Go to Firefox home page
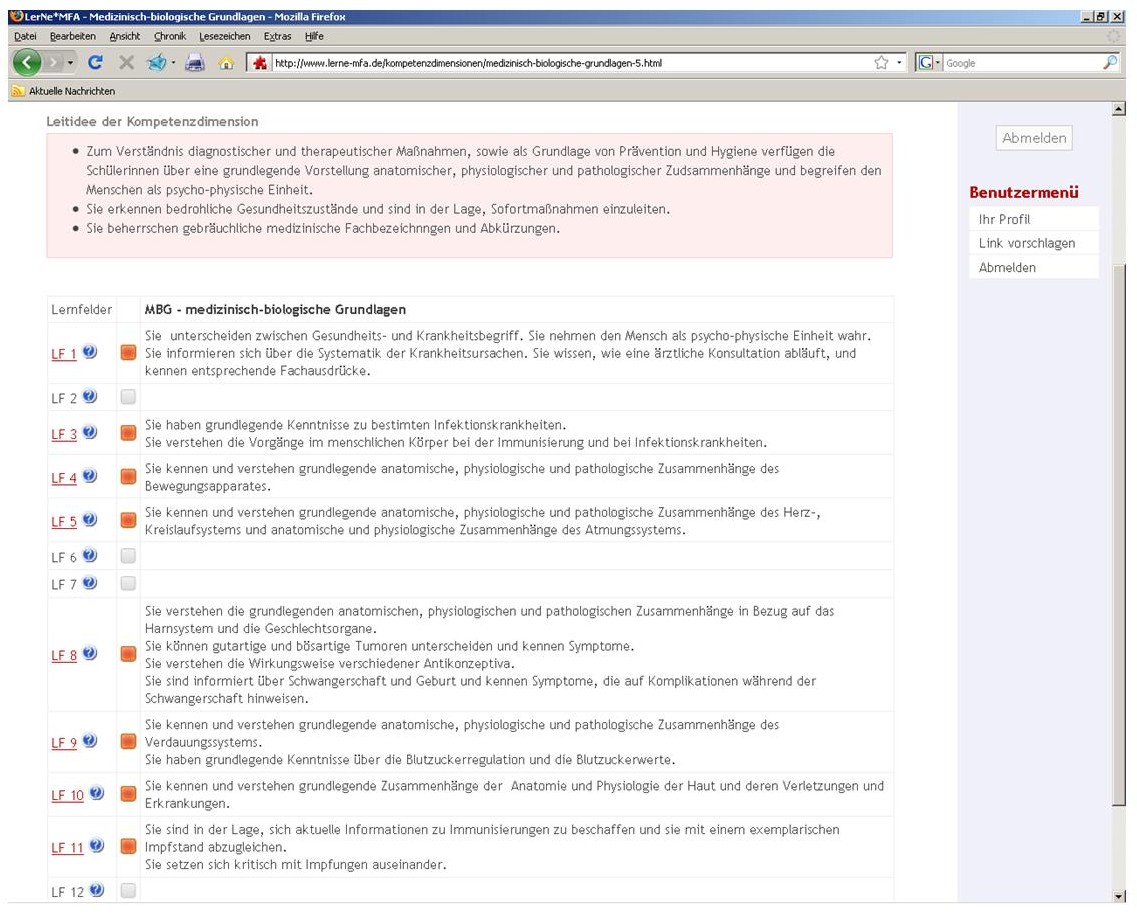This screenshot has height=915, width=1137. 226,63
